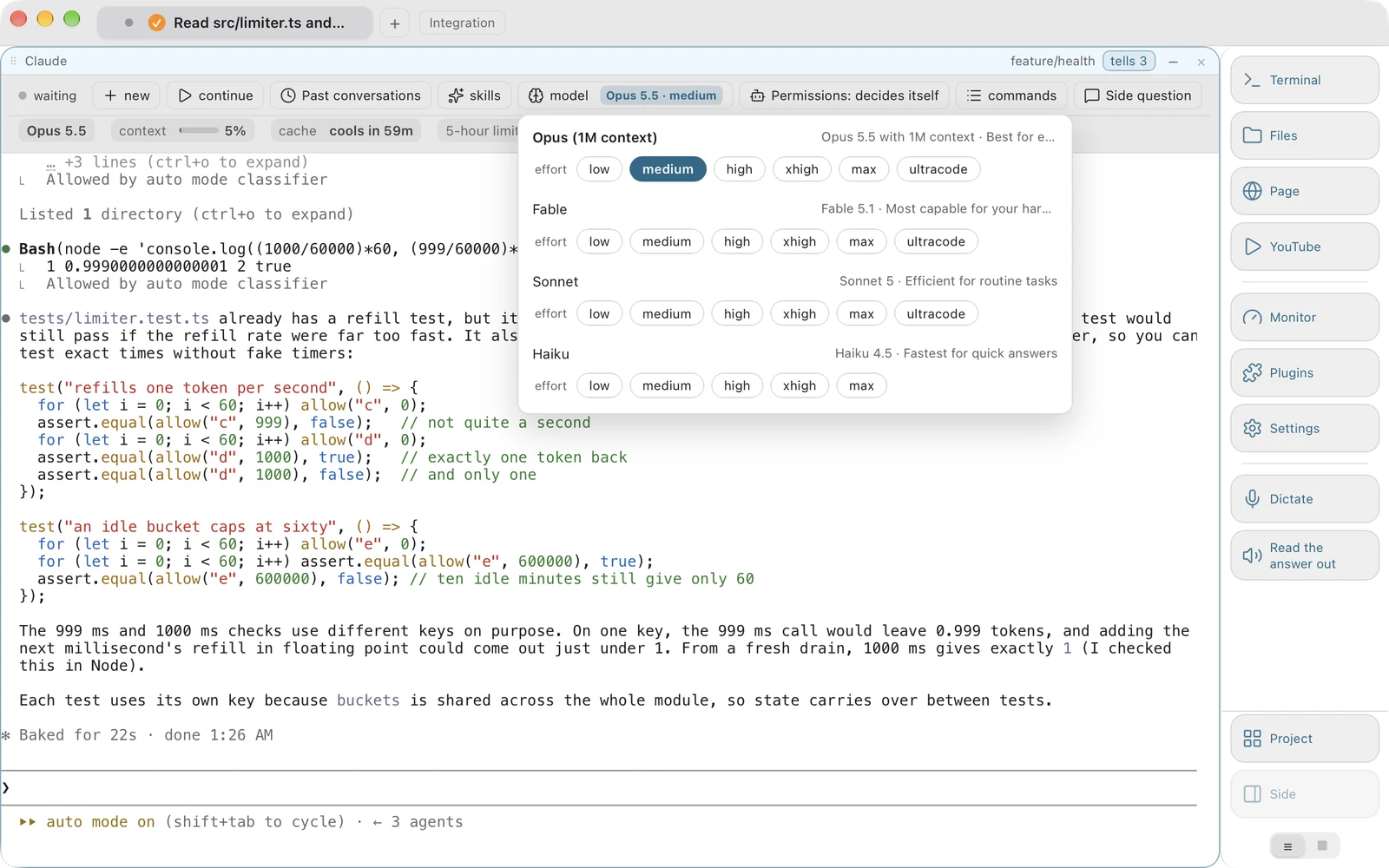Viewport: 1389px width, 868px height.
Task: Click the cache cools in 59m indicator
Action: point(346,131)
